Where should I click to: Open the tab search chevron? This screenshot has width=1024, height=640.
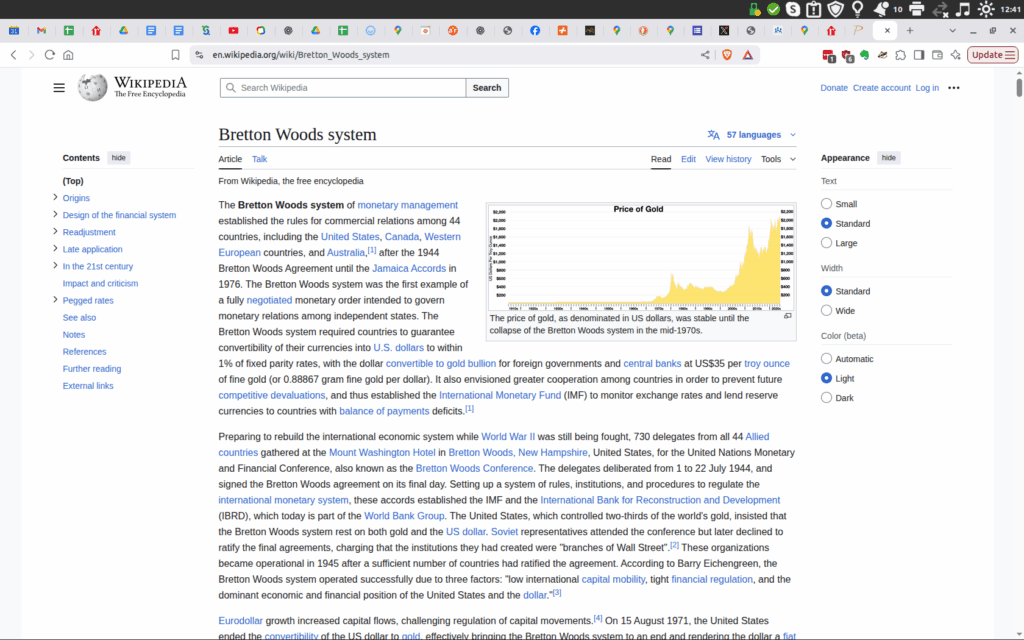pos(952,31)
